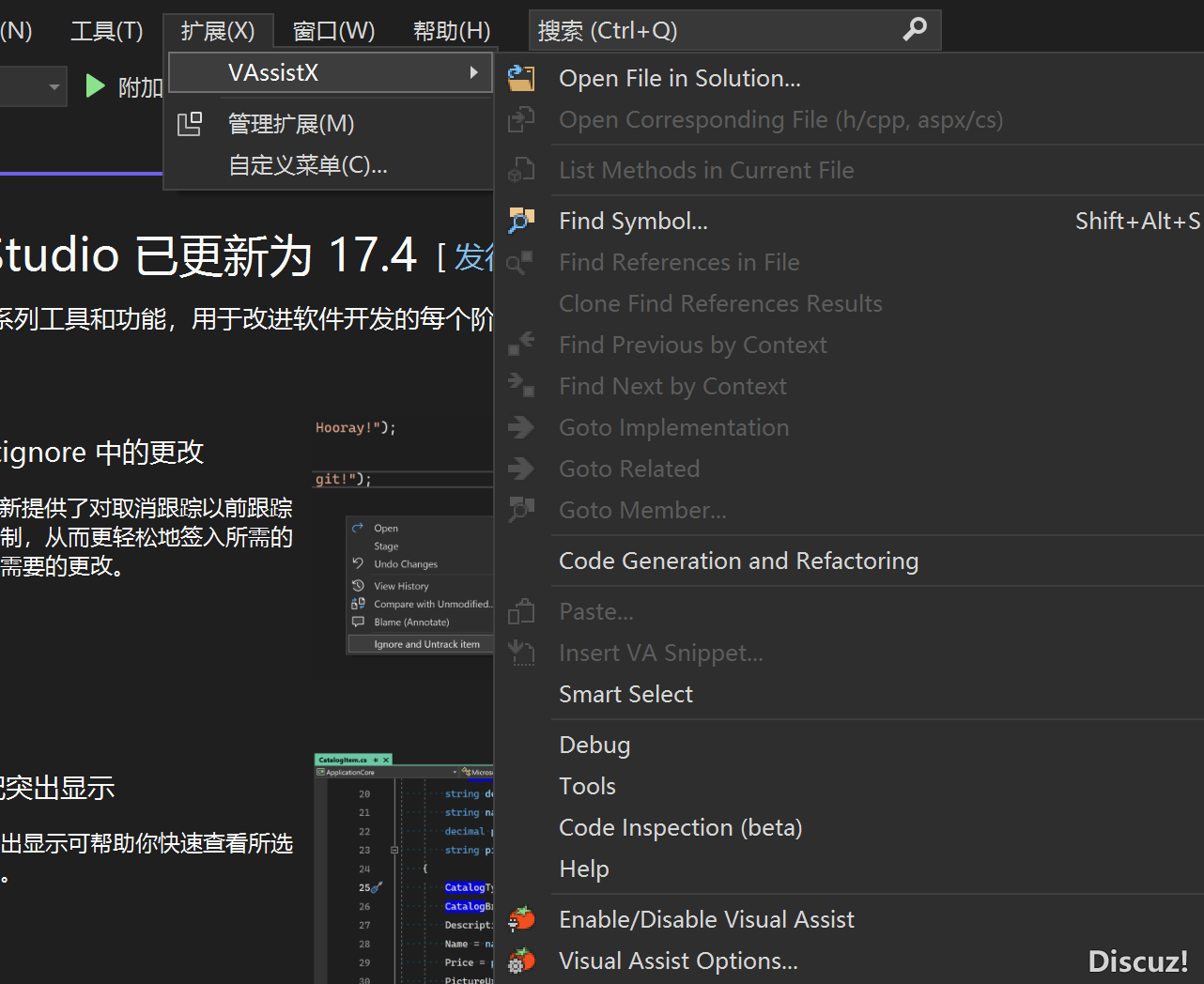1204x984 pixels.
Task: Click the tomato gear icon for Visual Assist Options
Action: [x=521, y=961]
